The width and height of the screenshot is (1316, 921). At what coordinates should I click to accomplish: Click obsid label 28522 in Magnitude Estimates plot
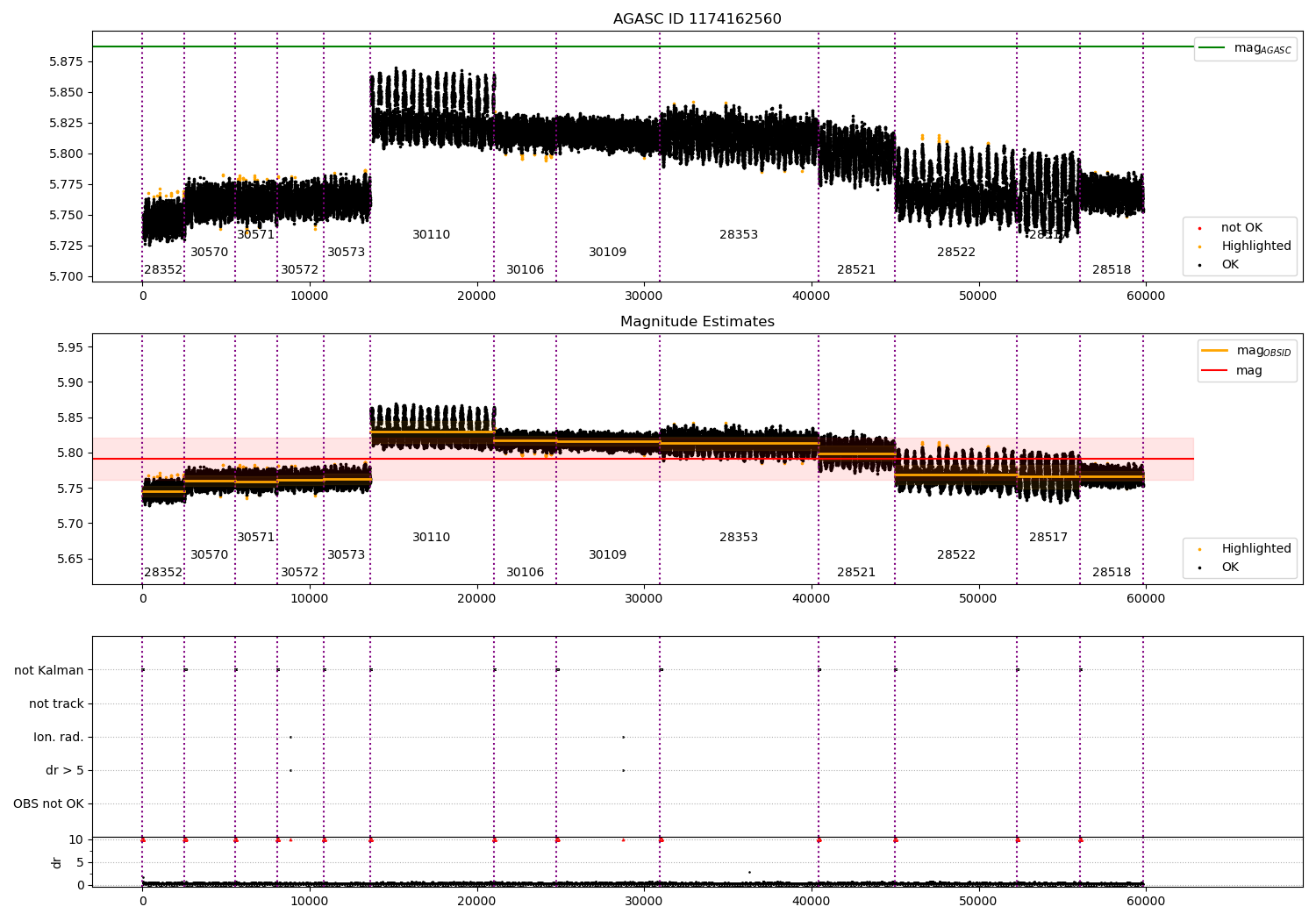(955, 555)
